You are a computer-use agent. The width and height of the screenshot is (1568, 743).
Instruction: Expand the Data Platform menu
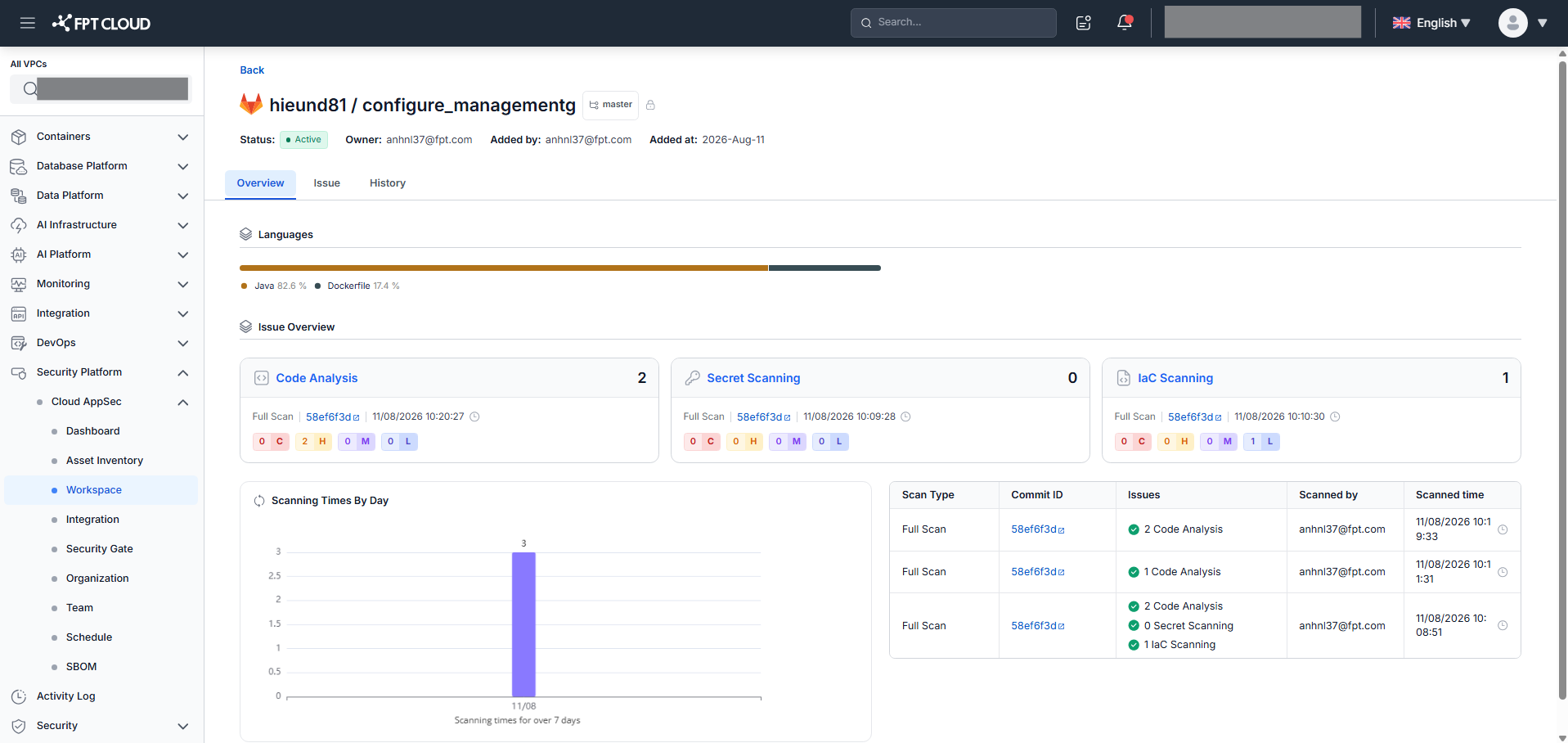coord(183,196)
